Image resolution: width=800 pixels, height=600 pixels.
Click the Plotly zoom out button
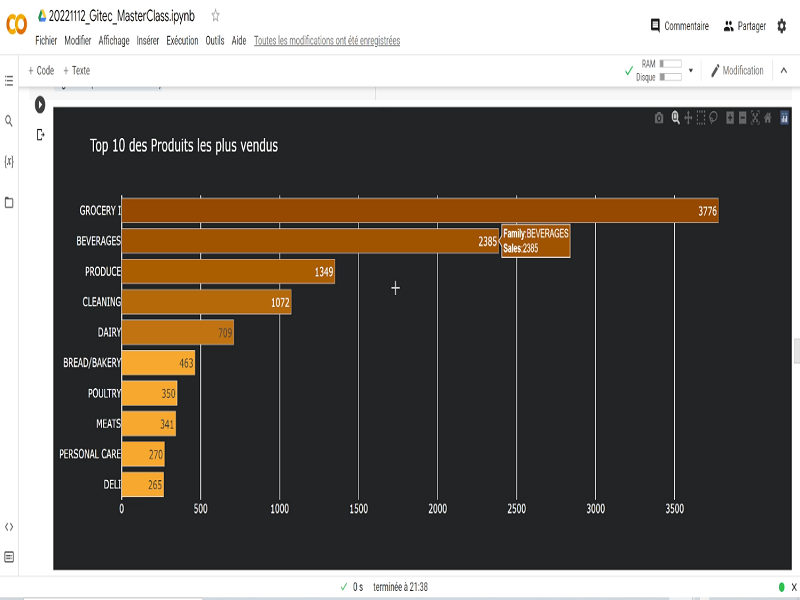[742, 118]
